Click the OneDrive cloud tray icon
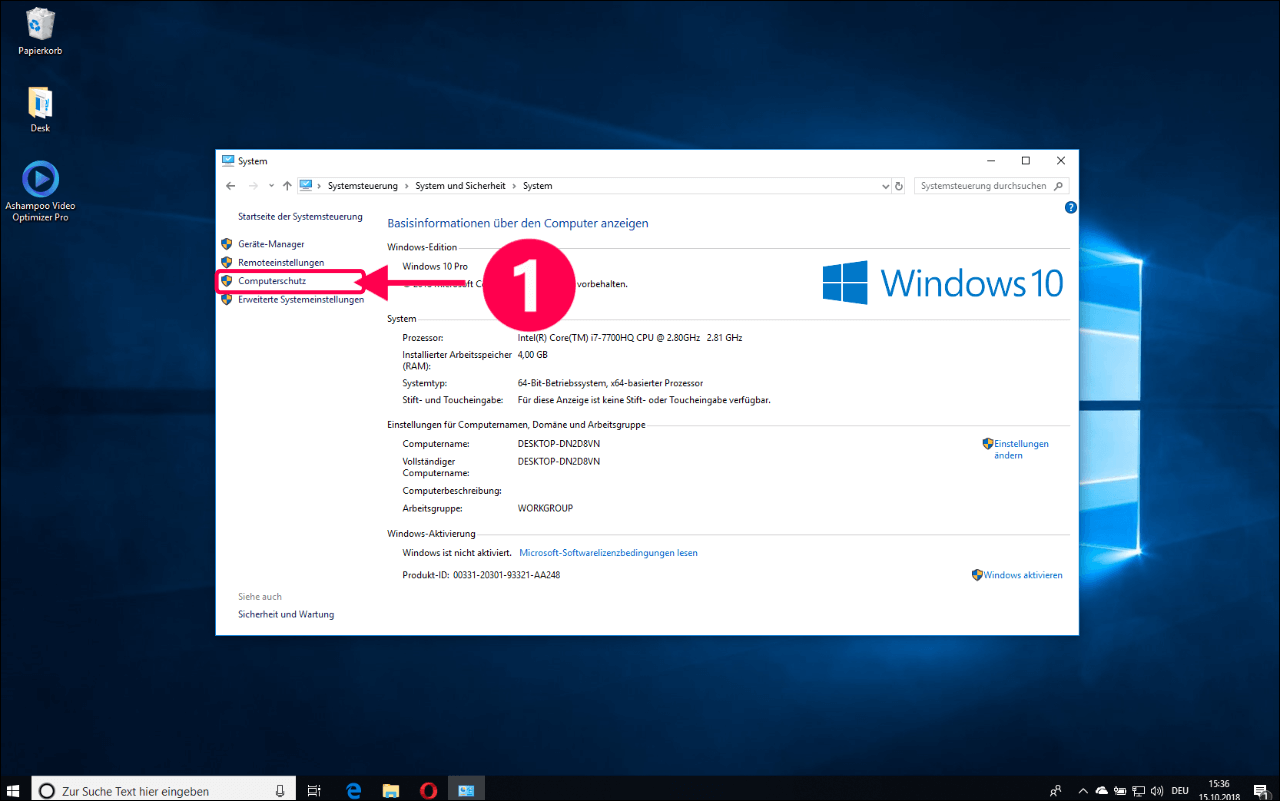Viewport: 1280px width, 801px height. tap(1102, 790)
